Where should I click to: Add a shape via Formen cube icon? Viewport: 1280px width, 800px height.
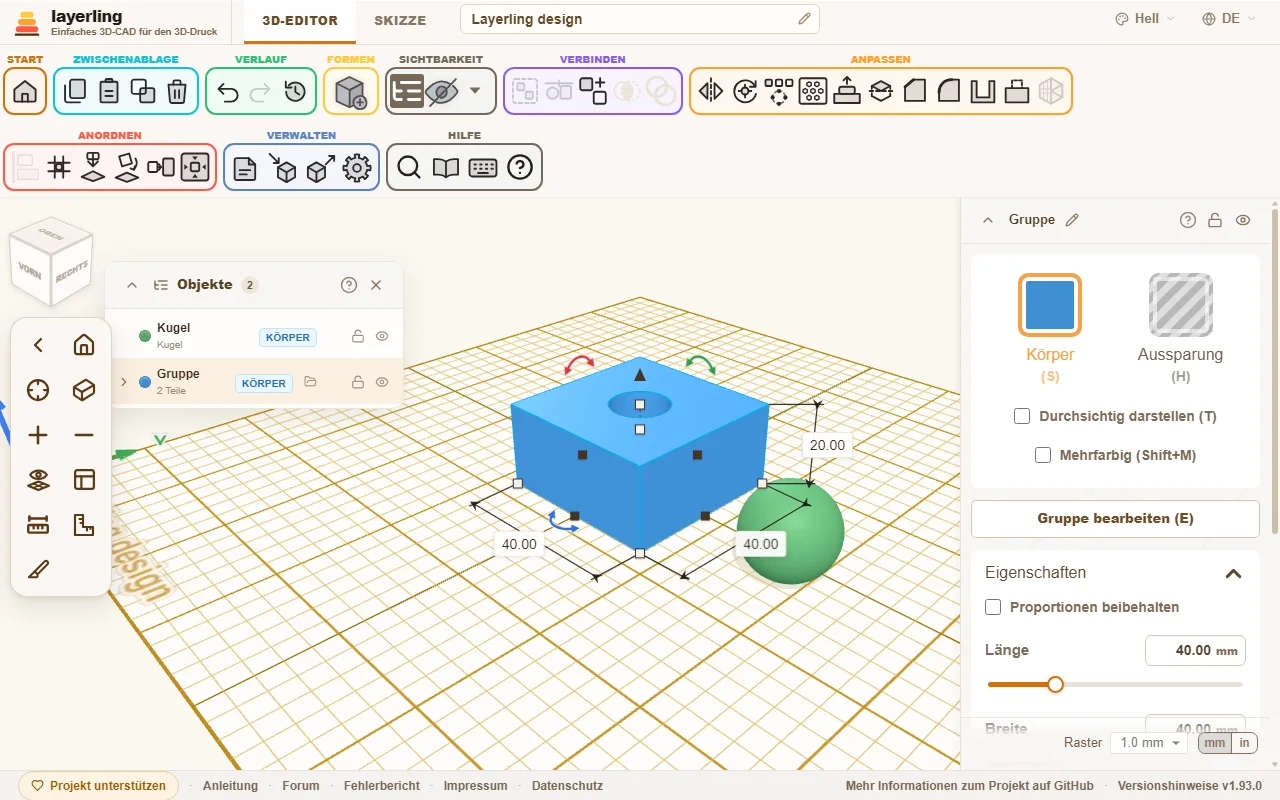click(351, 92)
